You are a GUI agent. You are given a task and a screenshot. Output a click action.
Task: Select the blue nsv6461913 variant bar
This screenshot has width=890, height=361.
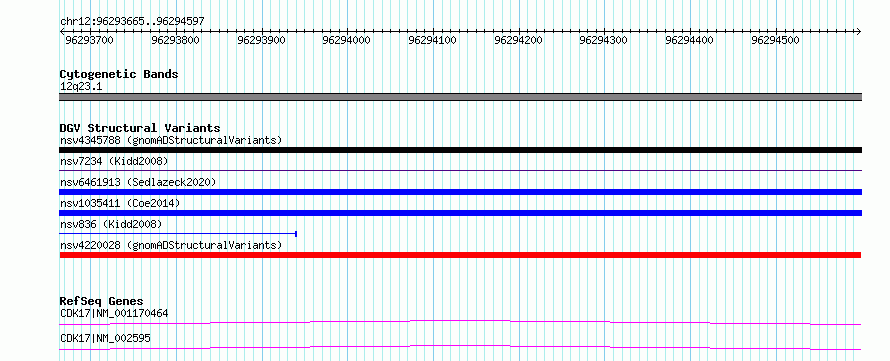(x=460, y=192)
